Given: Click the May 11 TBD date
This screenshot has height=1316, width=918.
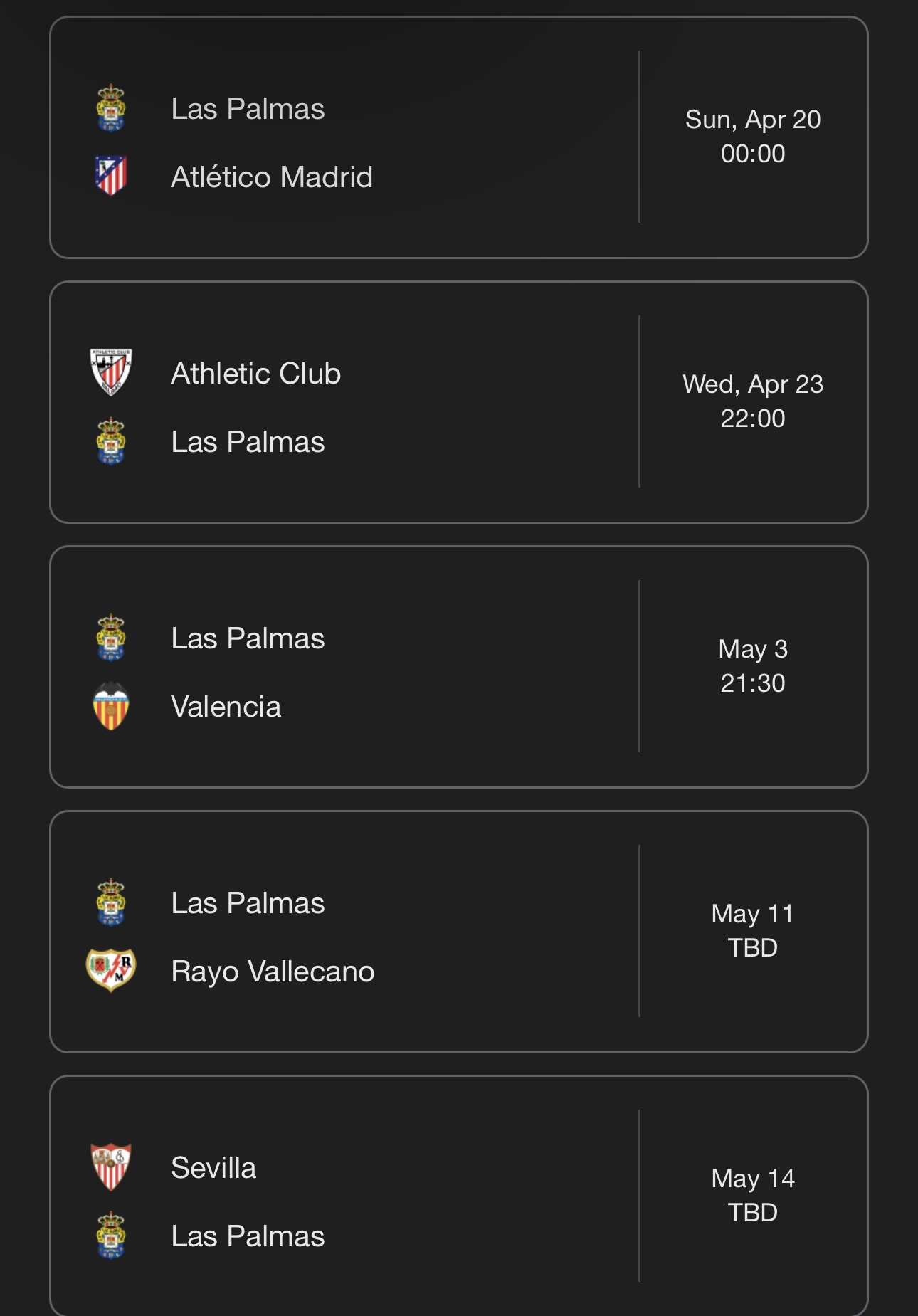Looking at the screenshot, I should click(753, 914).
